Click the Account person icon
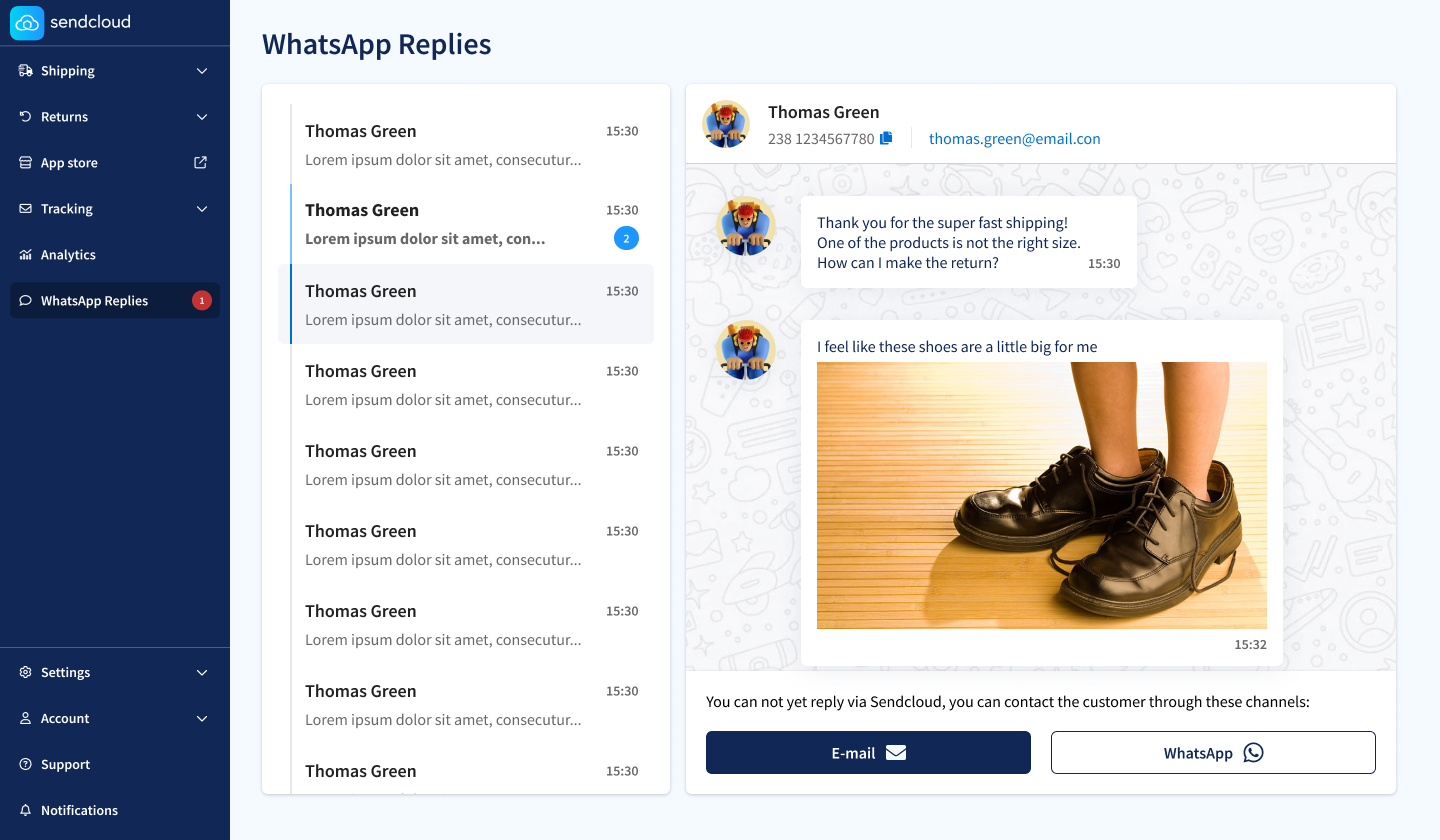The height and width of the screenshot is (840, 1440). click(26, 719)
